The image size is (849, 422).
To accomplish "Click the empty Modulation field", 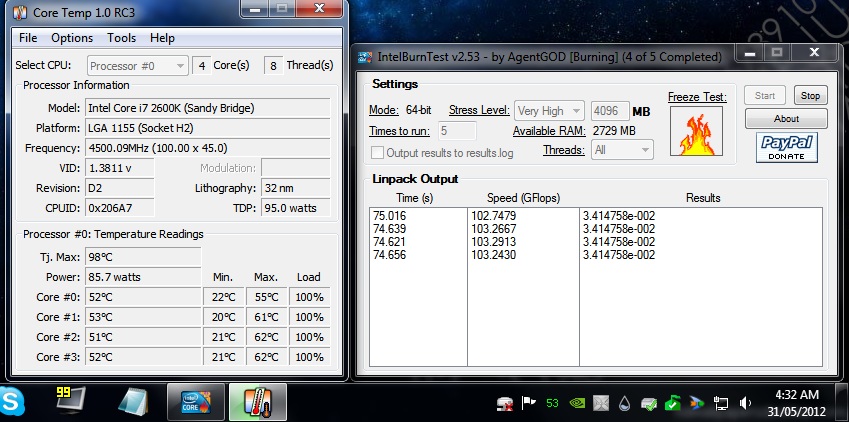I will point(296,168).
